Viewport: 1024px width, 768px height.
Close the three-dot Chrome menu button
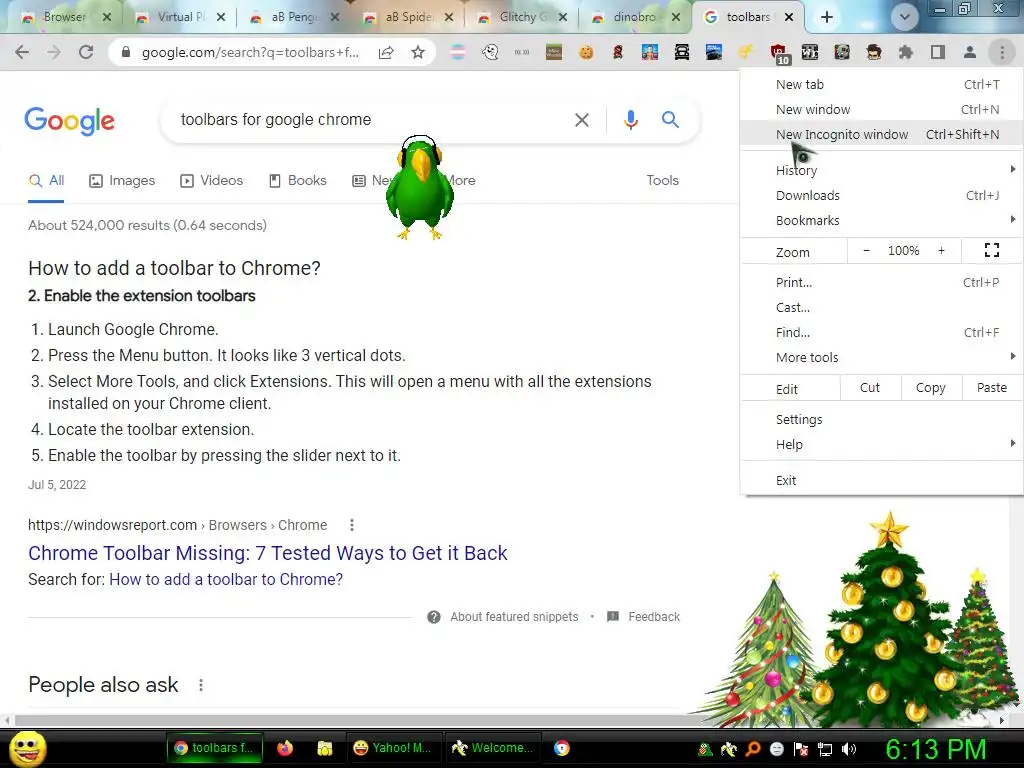(1002, 52)
